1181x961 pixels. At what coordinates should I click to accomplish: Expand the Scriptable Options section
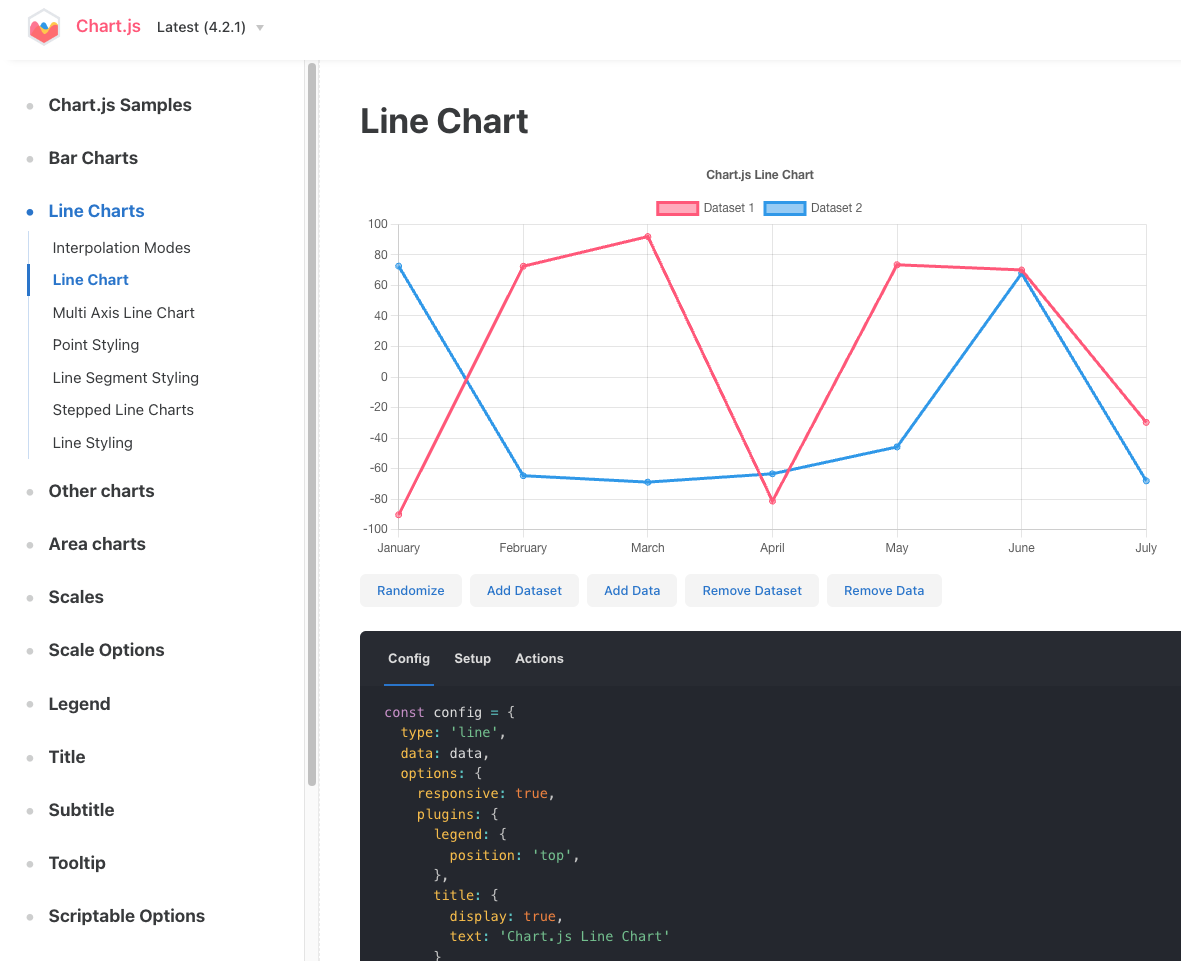pos(127,916)
